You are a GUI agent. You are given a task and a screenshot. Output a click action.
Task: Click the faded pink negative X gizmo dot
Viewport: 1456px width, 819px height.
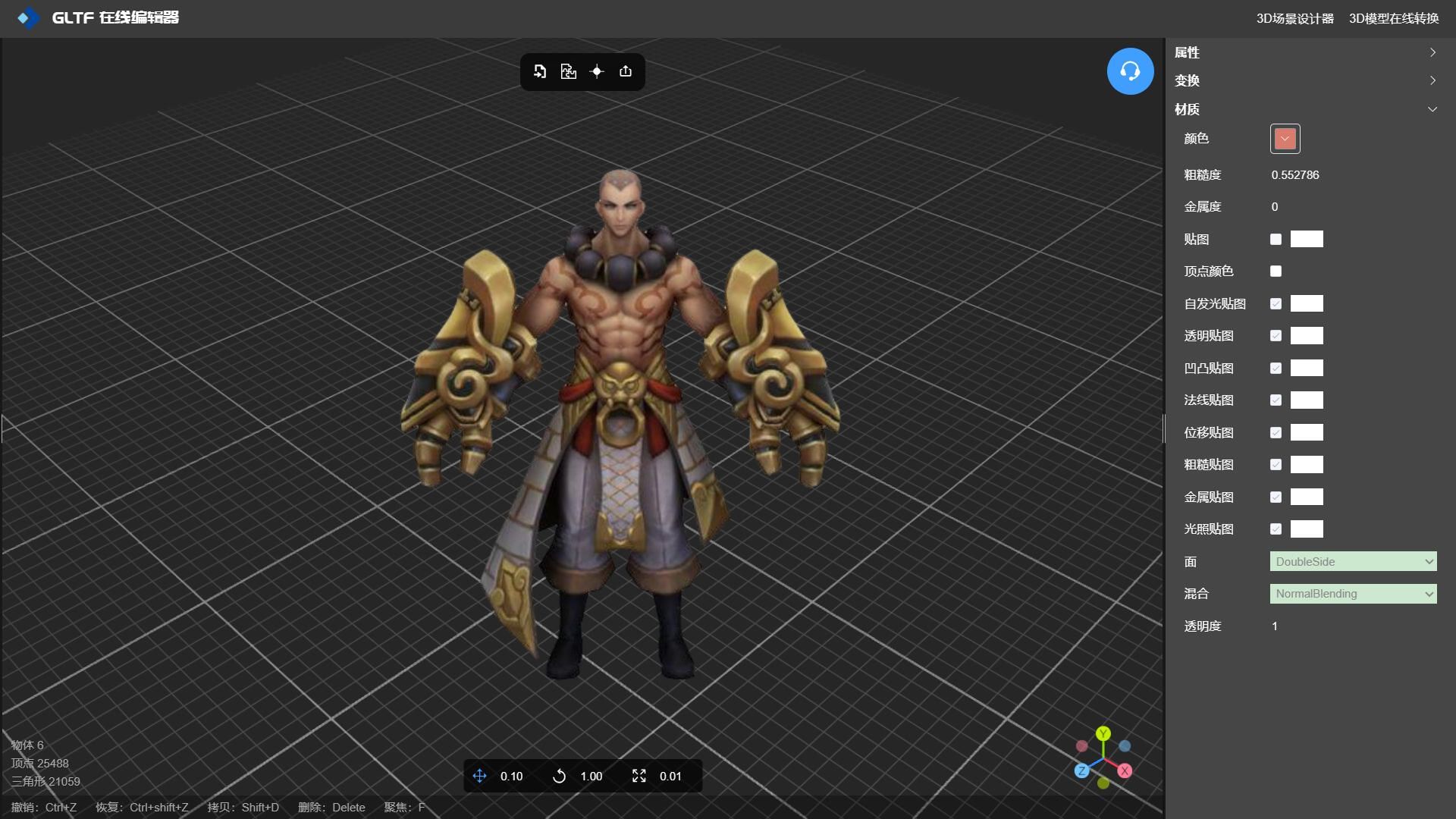click(1082, 746)
